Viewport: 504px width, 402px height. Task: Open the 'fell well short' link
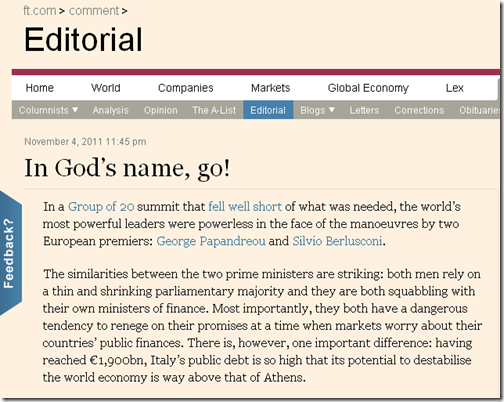point(245,207)
